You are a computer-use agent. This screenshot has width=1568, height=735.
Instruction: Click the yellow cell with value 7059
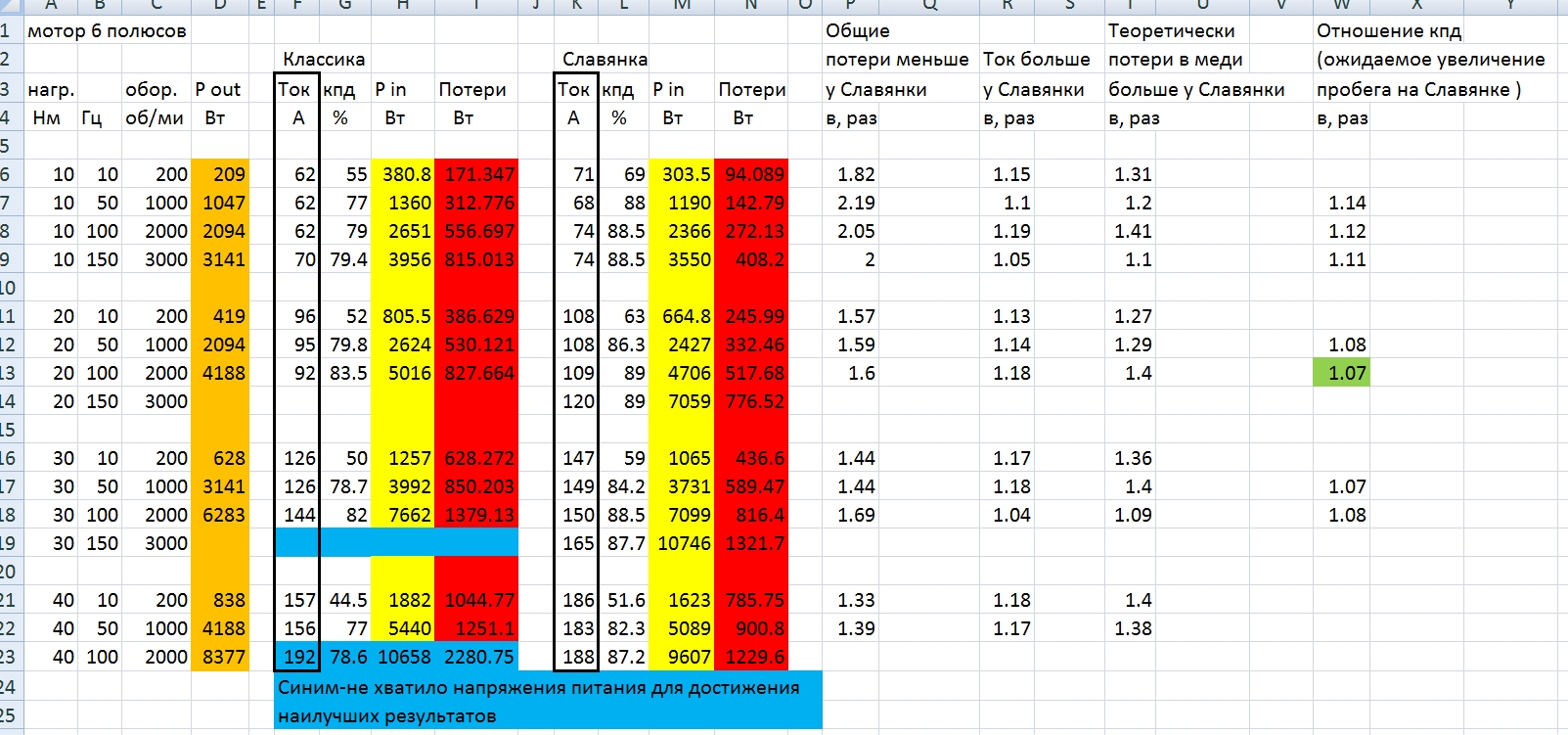point(683,401)
